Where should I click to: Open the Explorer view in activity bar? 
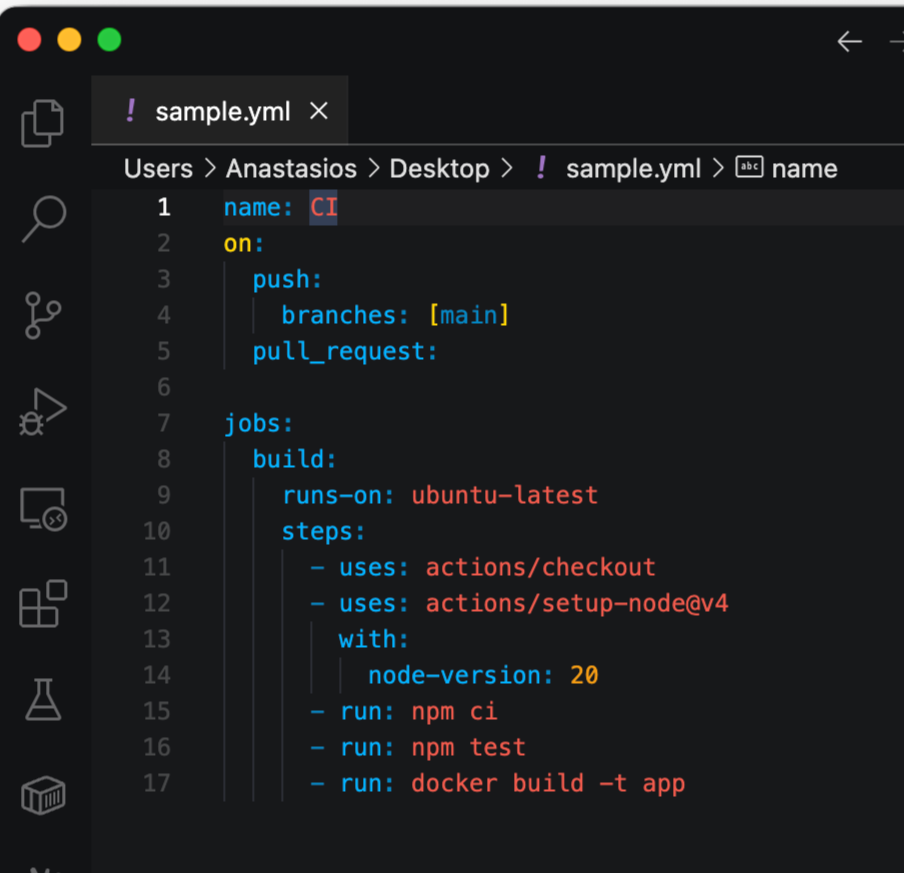coord(43,122)
